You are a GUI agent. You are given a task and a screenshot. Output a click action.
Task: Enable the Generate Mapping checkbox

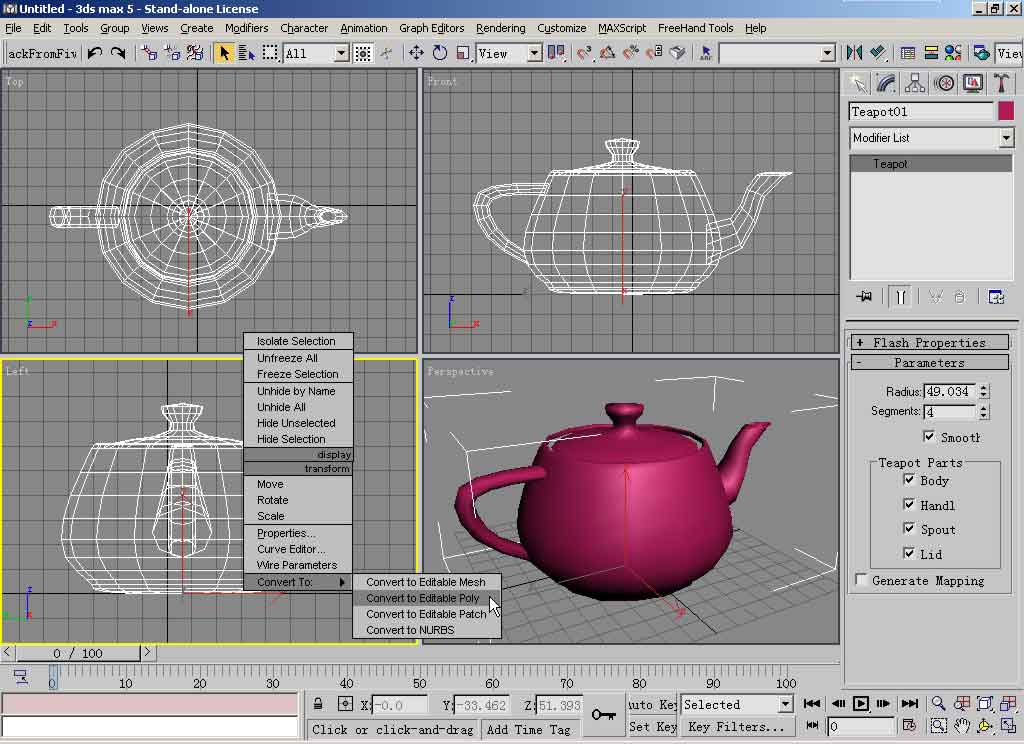click(861, 580)
